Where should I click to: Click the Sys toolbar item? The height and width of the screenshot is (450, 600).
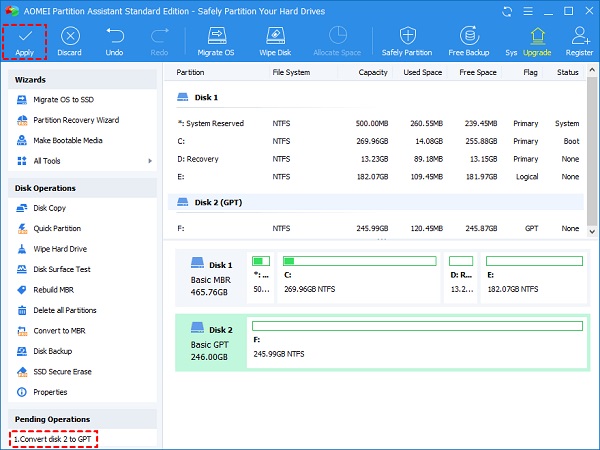(x=511, y=52)
